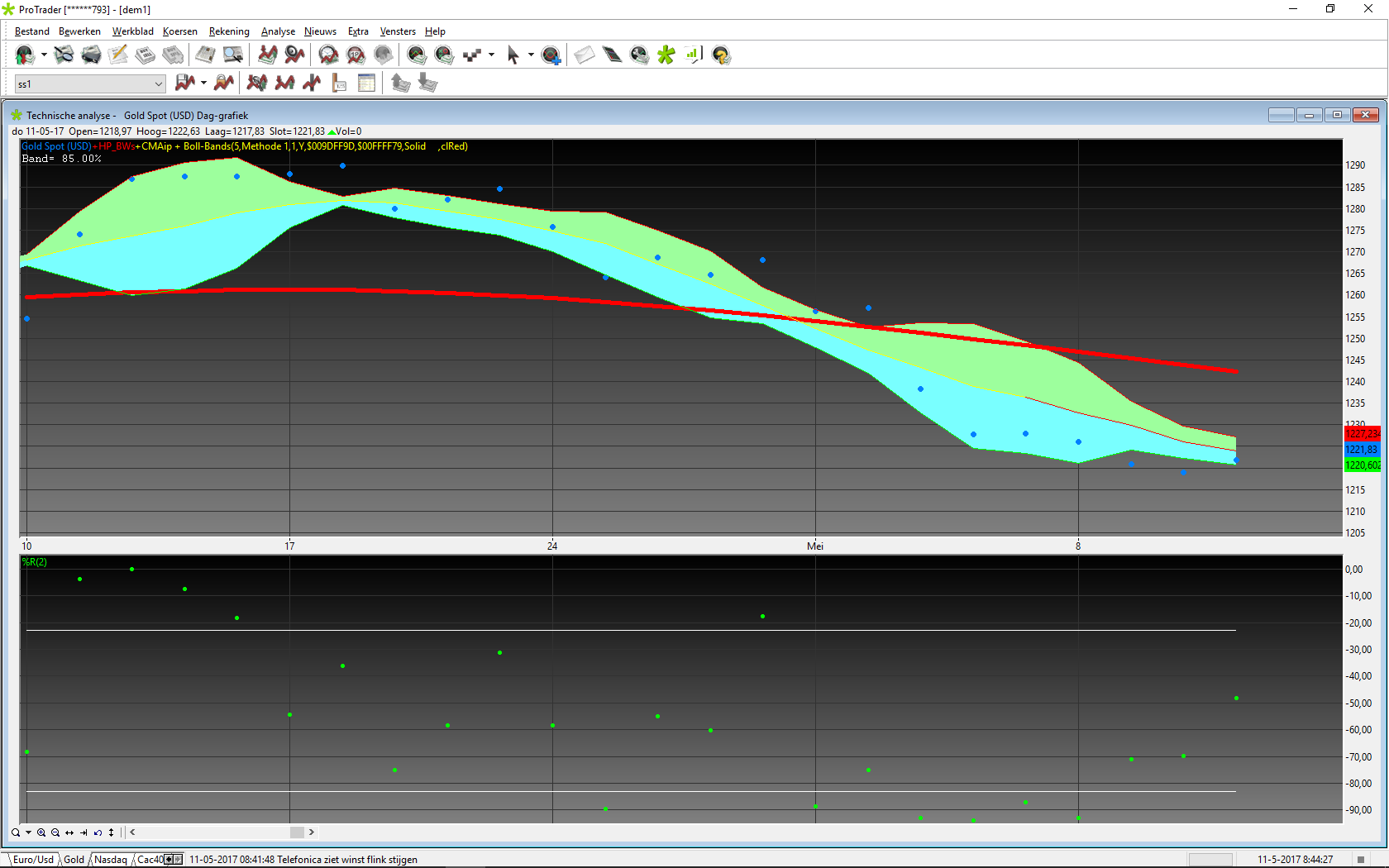Click the checkered pattern tool icon
This screenshot has height=868, width=1389.
coord(472,55)
